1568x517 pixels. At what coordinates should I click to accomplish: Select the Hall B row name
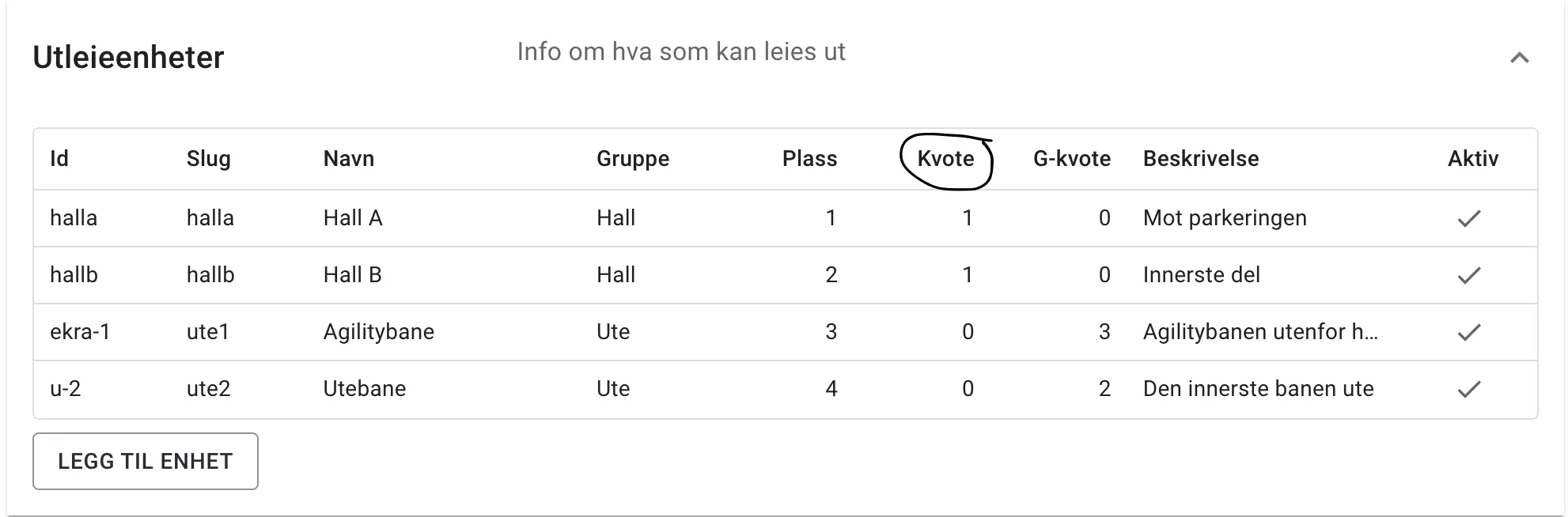pos(353,275)
